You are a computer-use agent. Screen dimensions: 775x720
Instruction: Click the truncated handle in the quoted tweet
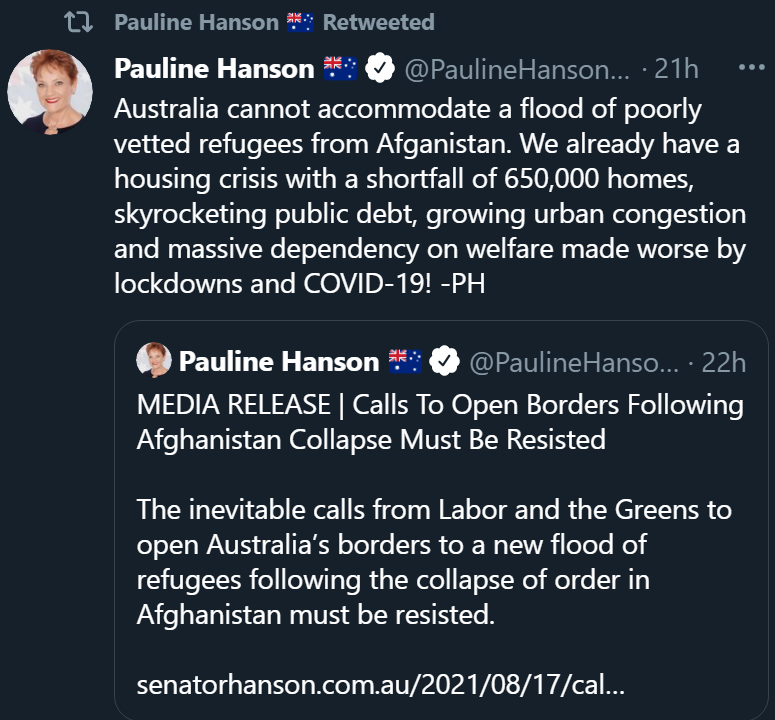pyautogui.click(x=573, y=361)
